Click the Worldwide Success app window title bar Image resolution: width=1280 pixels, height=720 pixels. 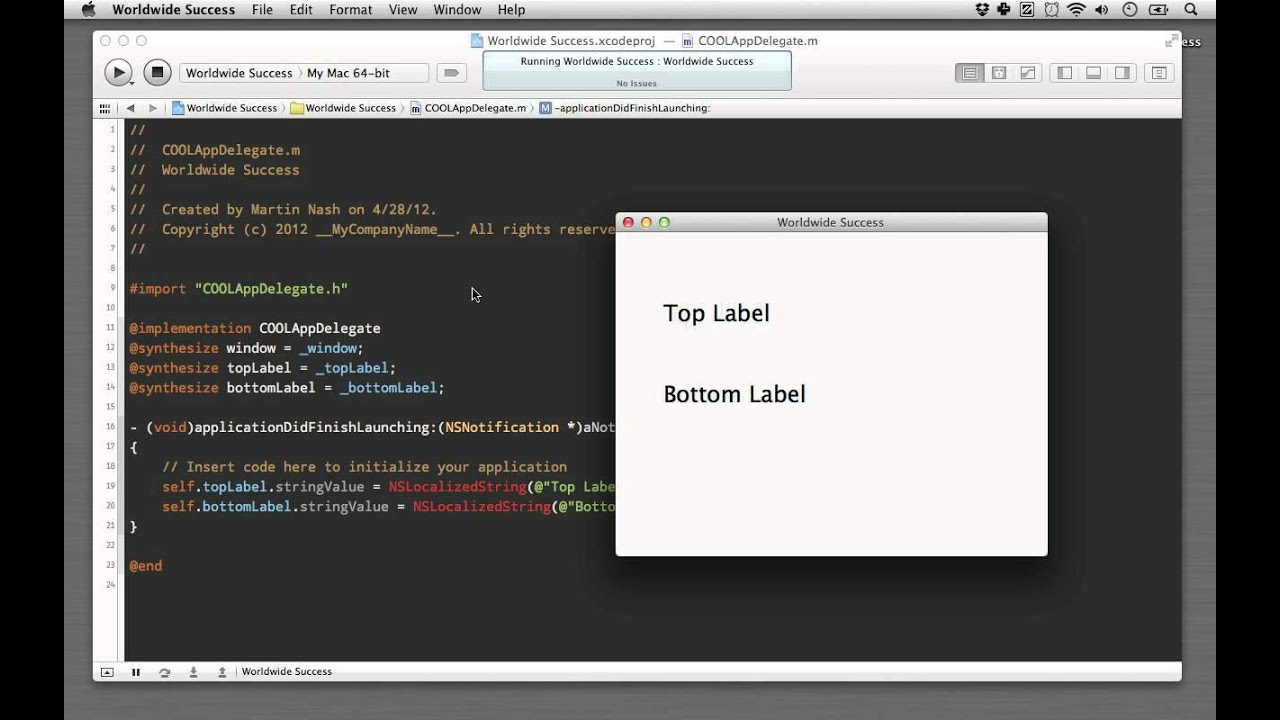coord(831,222)
